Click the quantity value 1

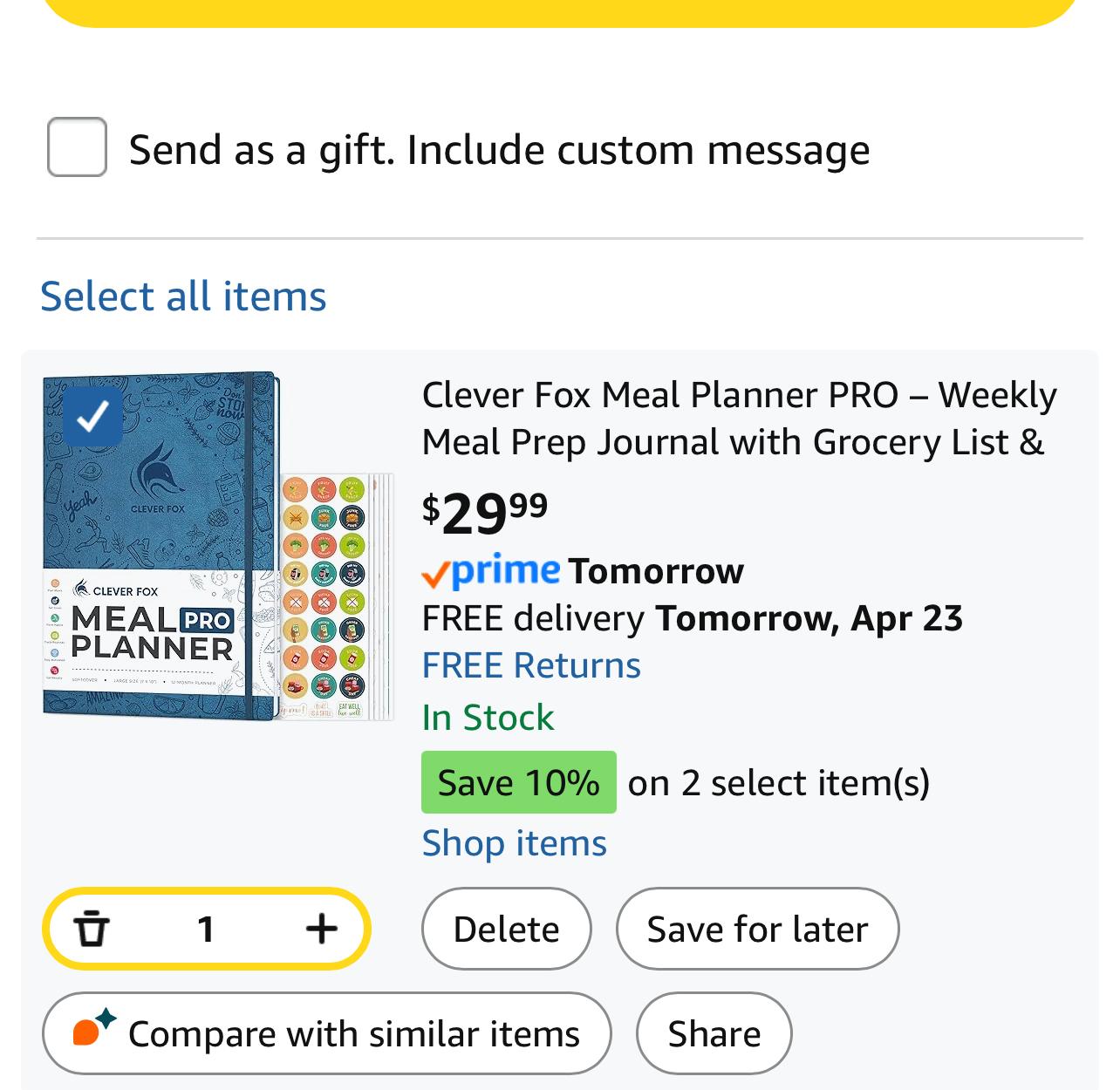pos(206,929)
